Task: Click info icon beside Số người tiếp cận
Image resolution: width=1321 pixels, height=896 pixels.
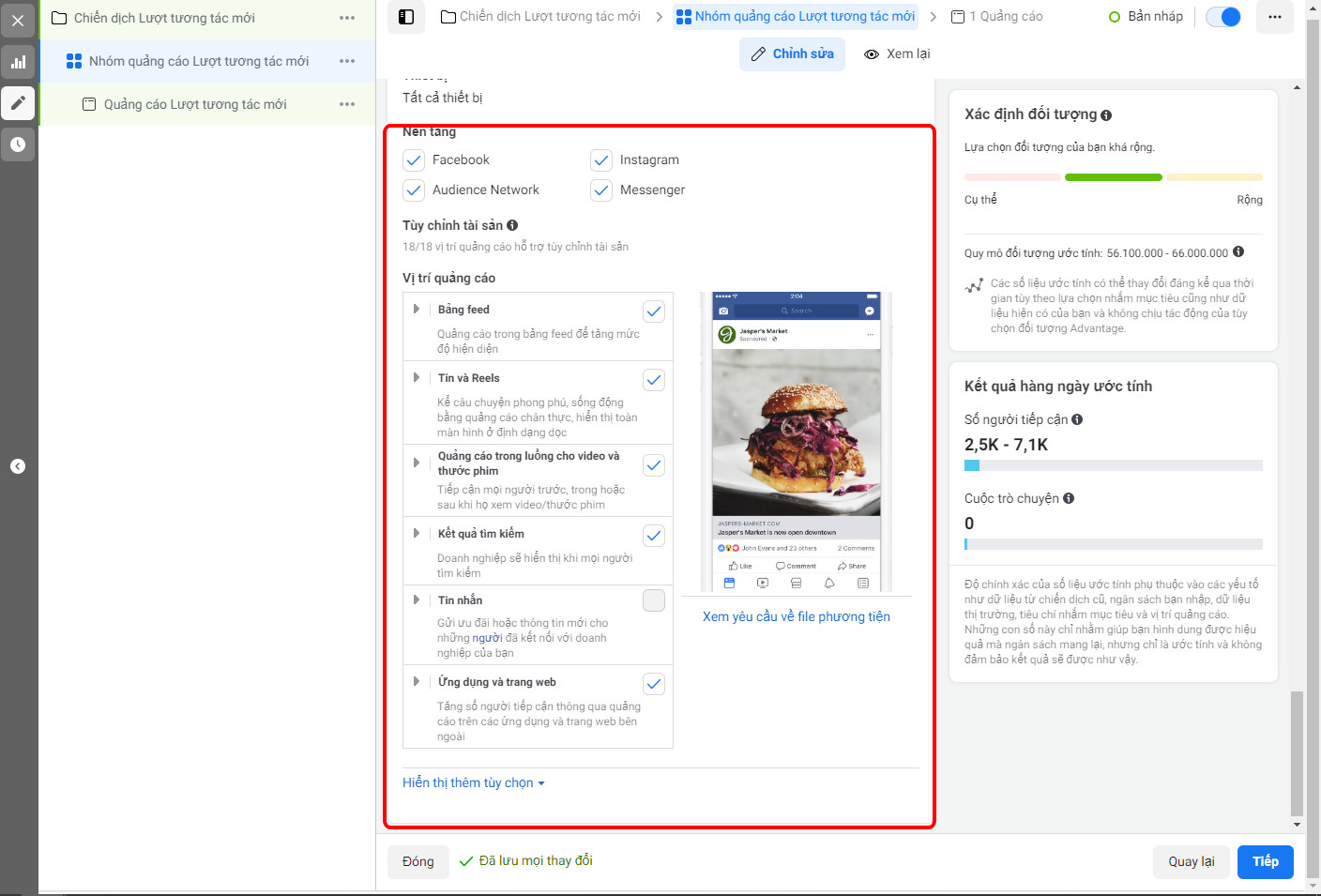Action: point(1077,419)
